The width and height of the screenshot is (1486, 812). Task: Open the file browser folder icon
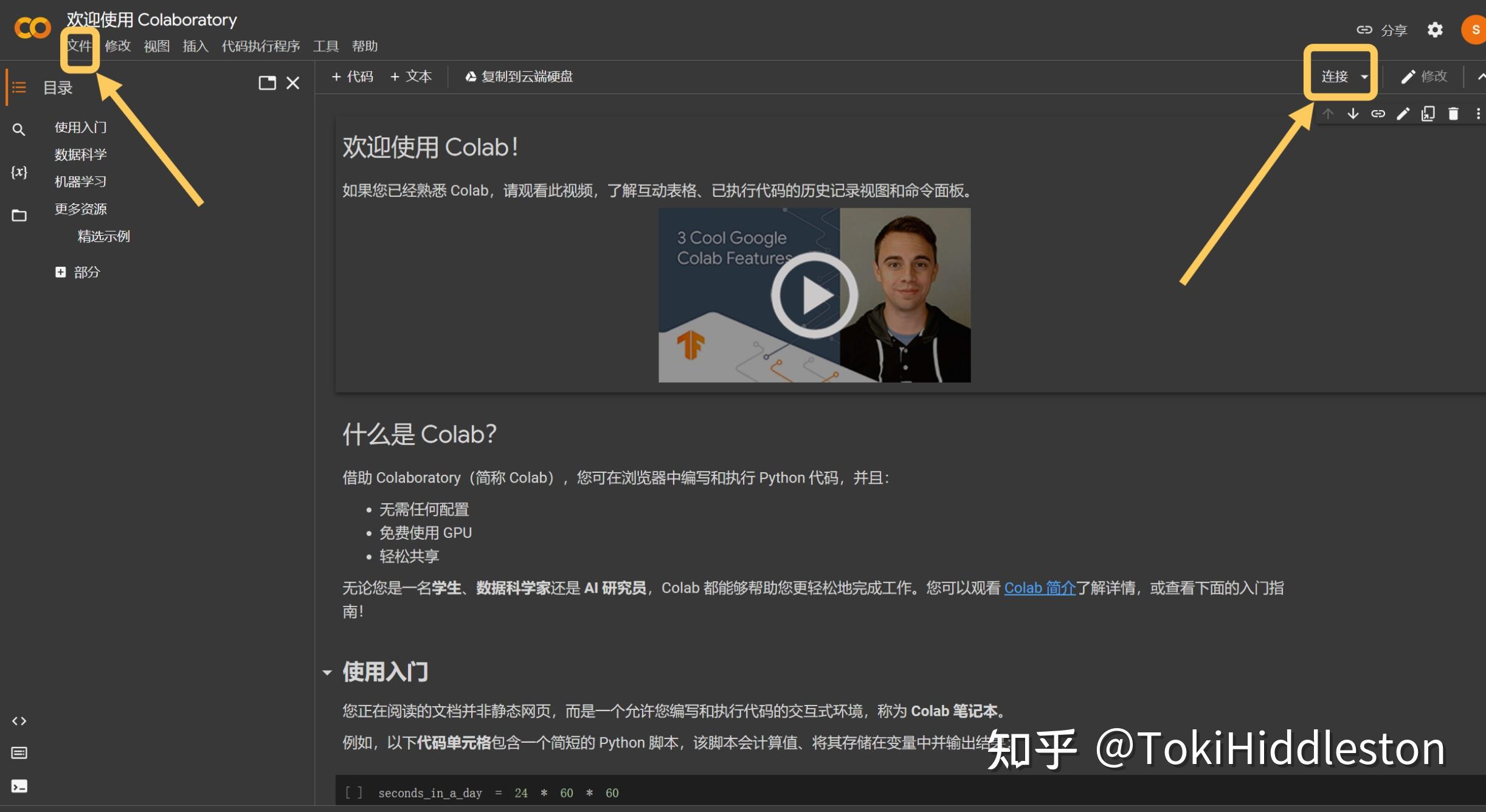(19, 215)
